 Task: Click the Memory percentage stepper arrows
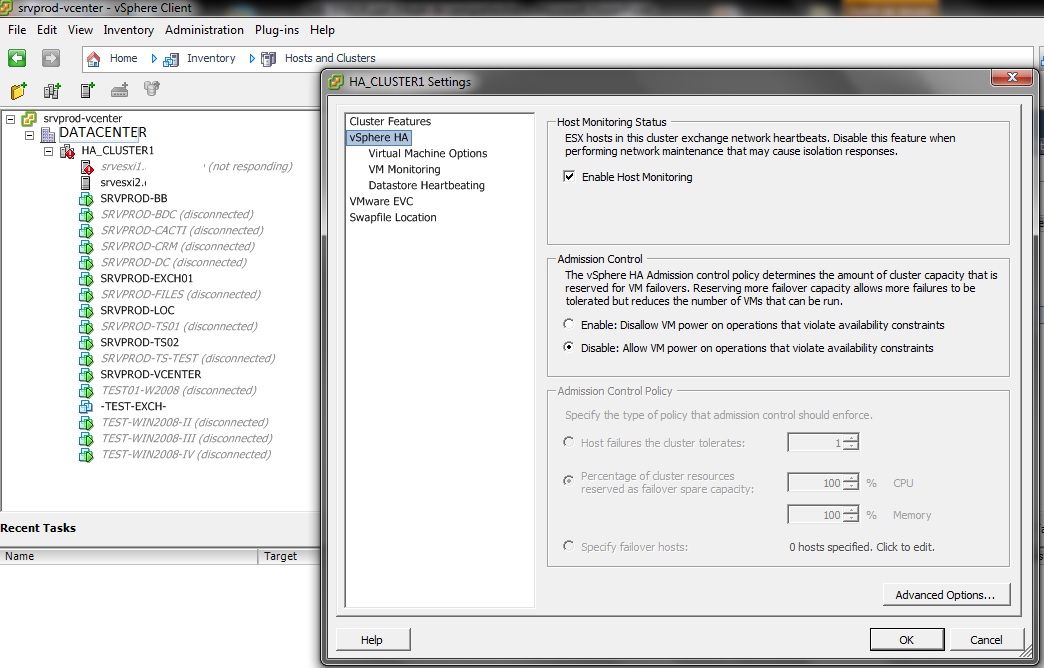click(851, 514)
